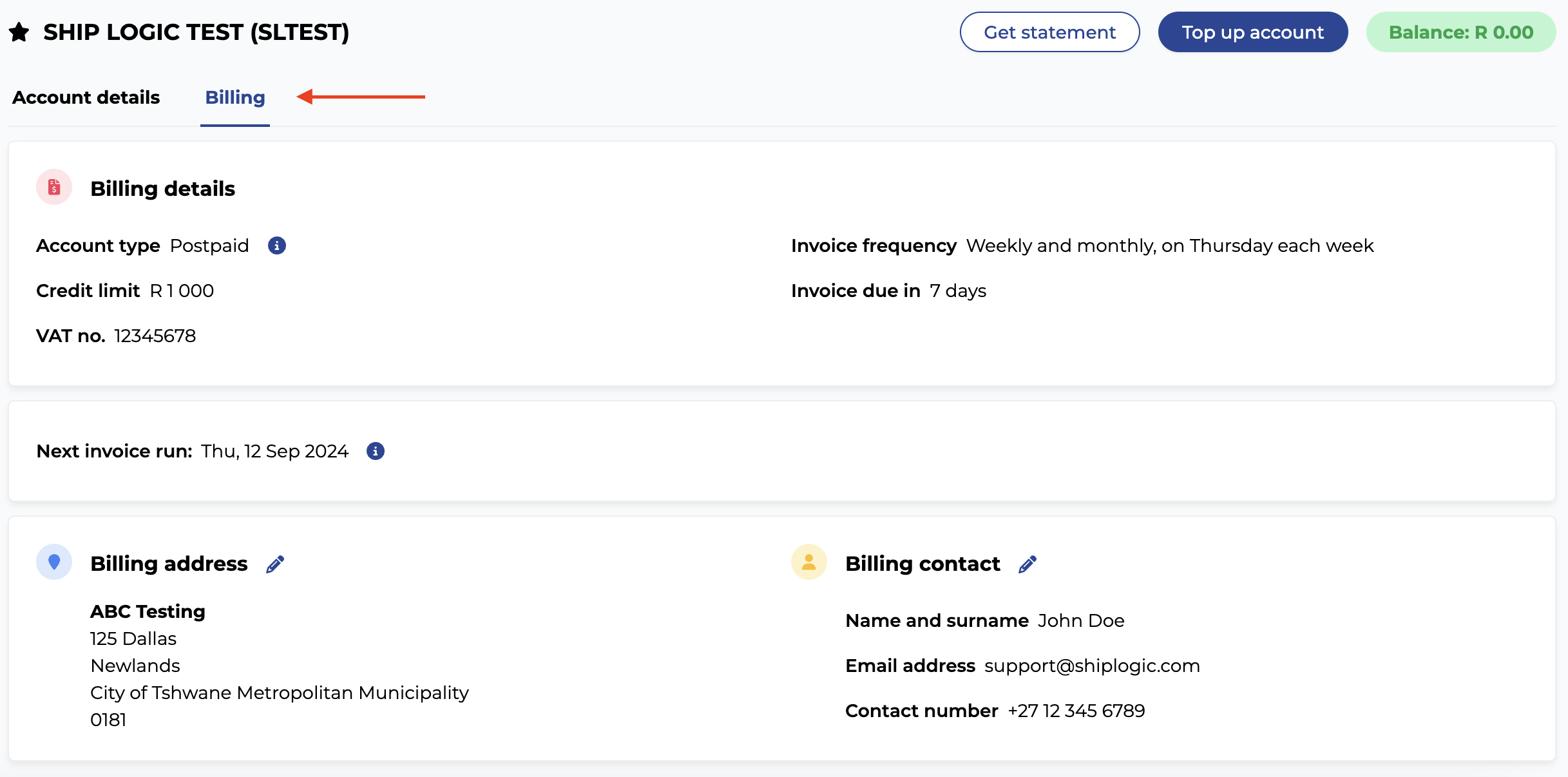Select the Billing tab
Image resolution: width=1568 pixels, height=777 pixels.
click(235, 97)
